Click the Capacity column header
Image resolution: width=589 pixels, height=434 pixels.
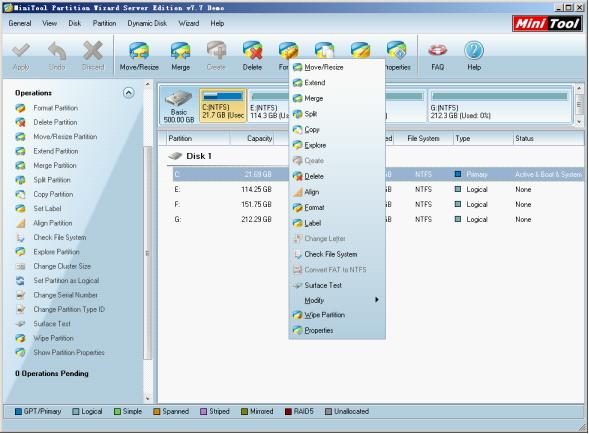tap(252, 139)
